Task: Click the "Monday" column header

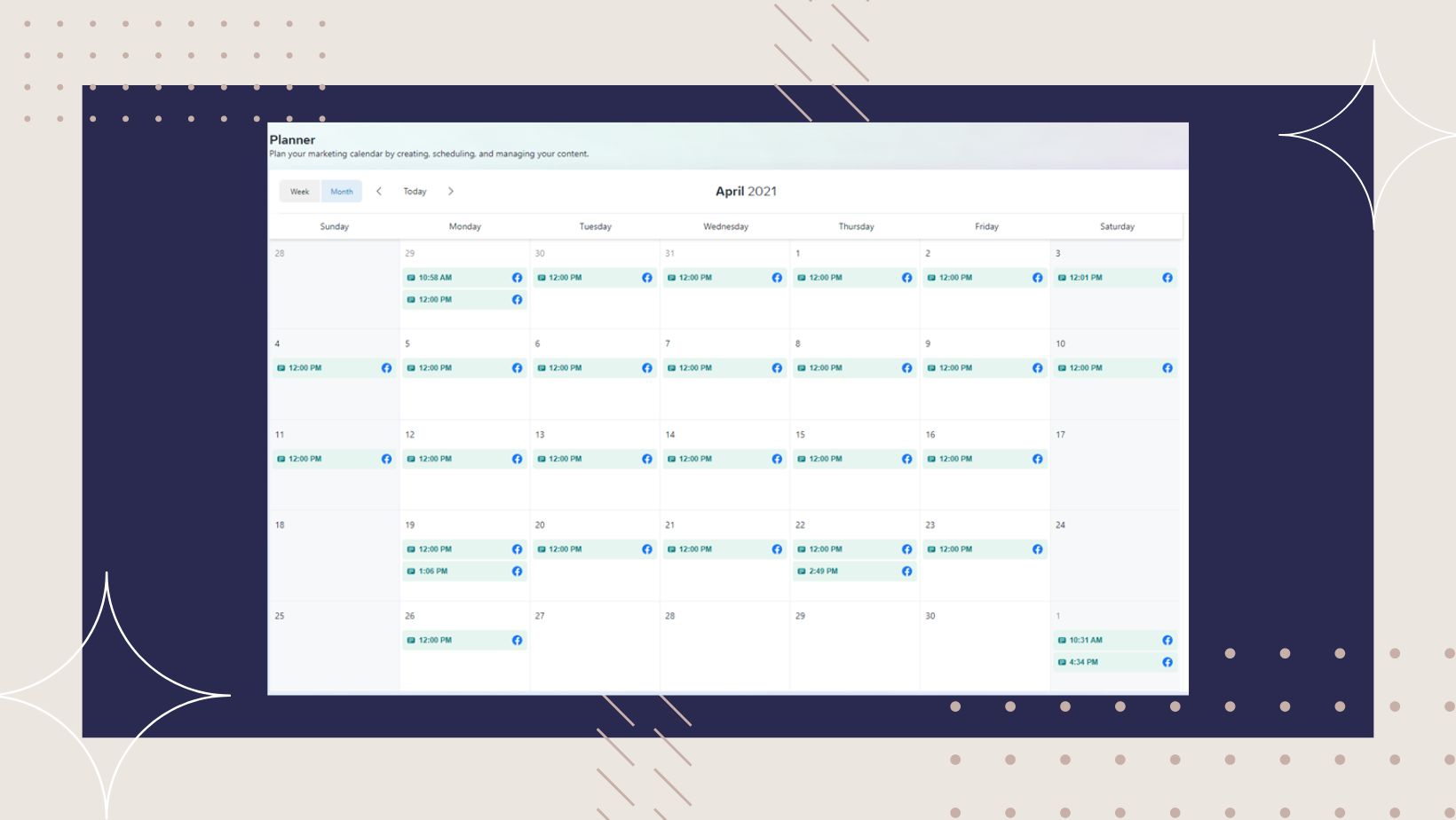Action: click(465, 226)
